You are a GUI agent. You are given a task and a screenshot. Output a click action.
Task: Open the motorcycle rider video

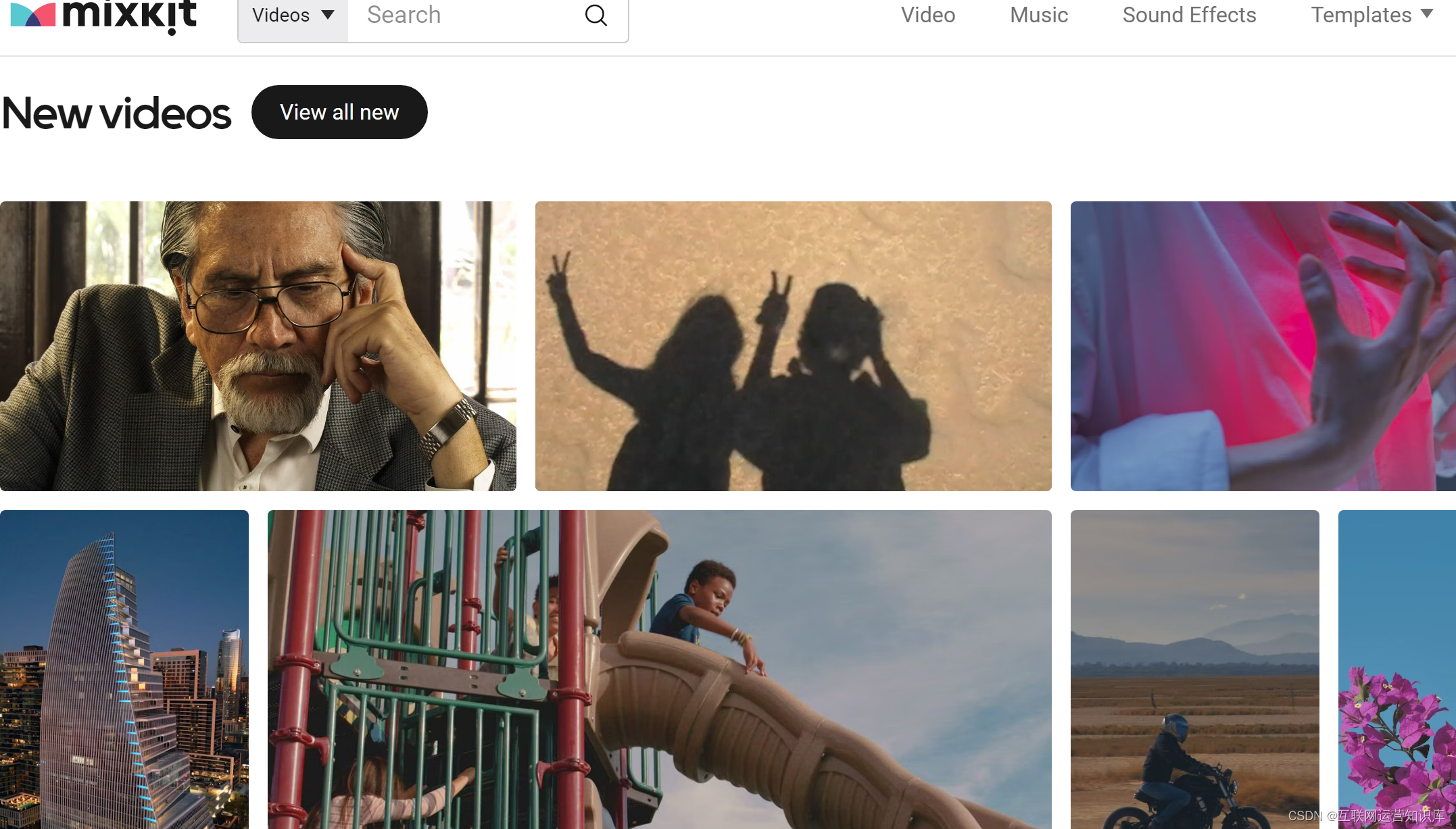(1194, 669)
